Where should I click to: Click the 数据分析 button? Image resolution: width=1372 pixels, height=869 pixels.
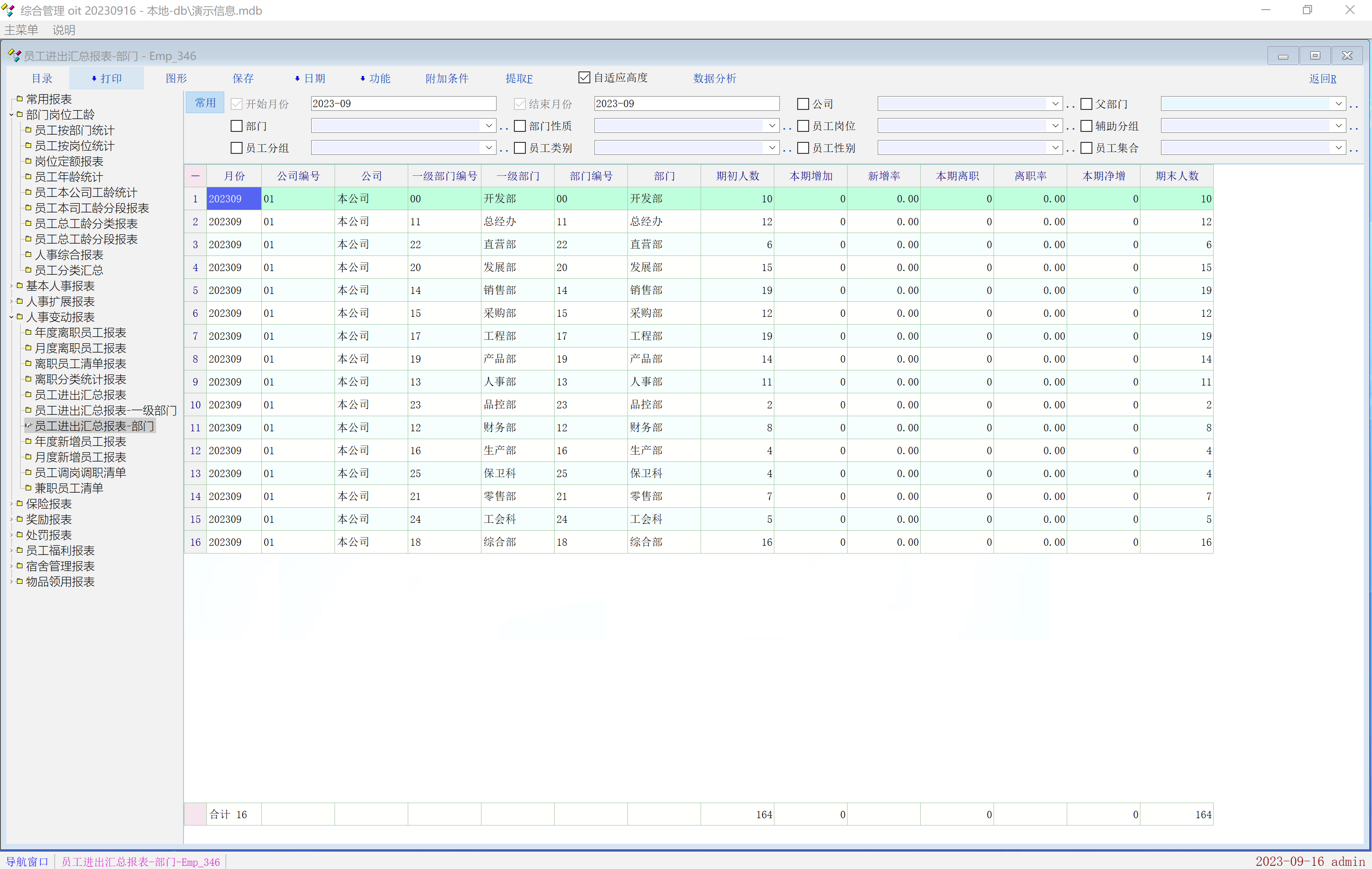click(714, 78)
